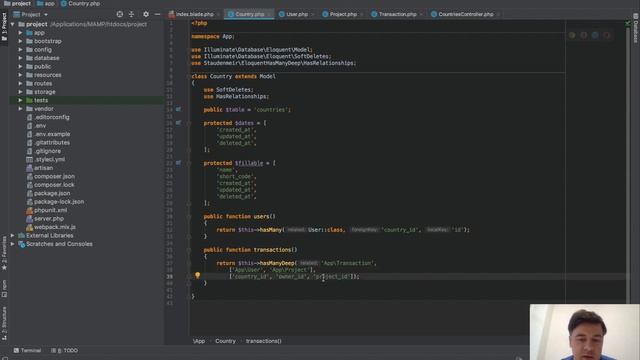Open the Favorites tool window
Image resolution: width=640 pixels, height=360 pixels.
(x=4, y=253)
